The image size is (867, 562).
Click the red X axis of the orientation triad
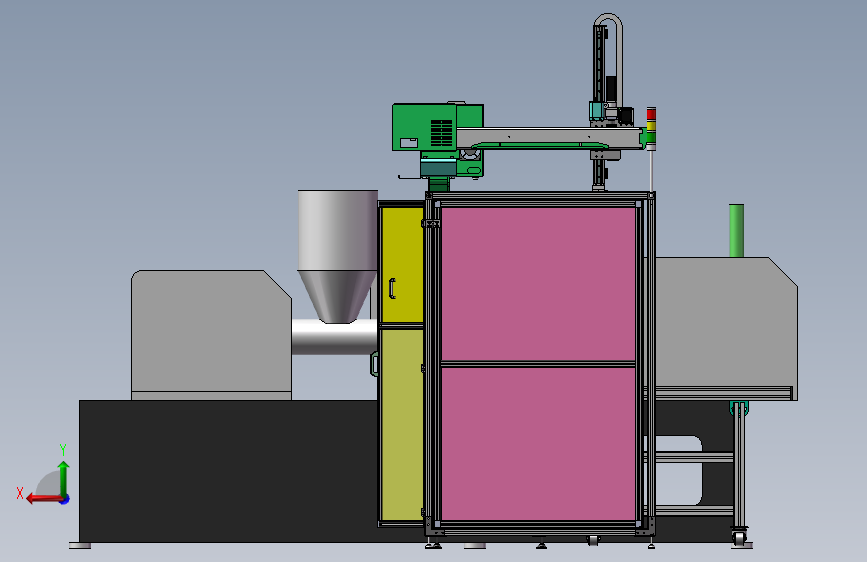point(43,499)
